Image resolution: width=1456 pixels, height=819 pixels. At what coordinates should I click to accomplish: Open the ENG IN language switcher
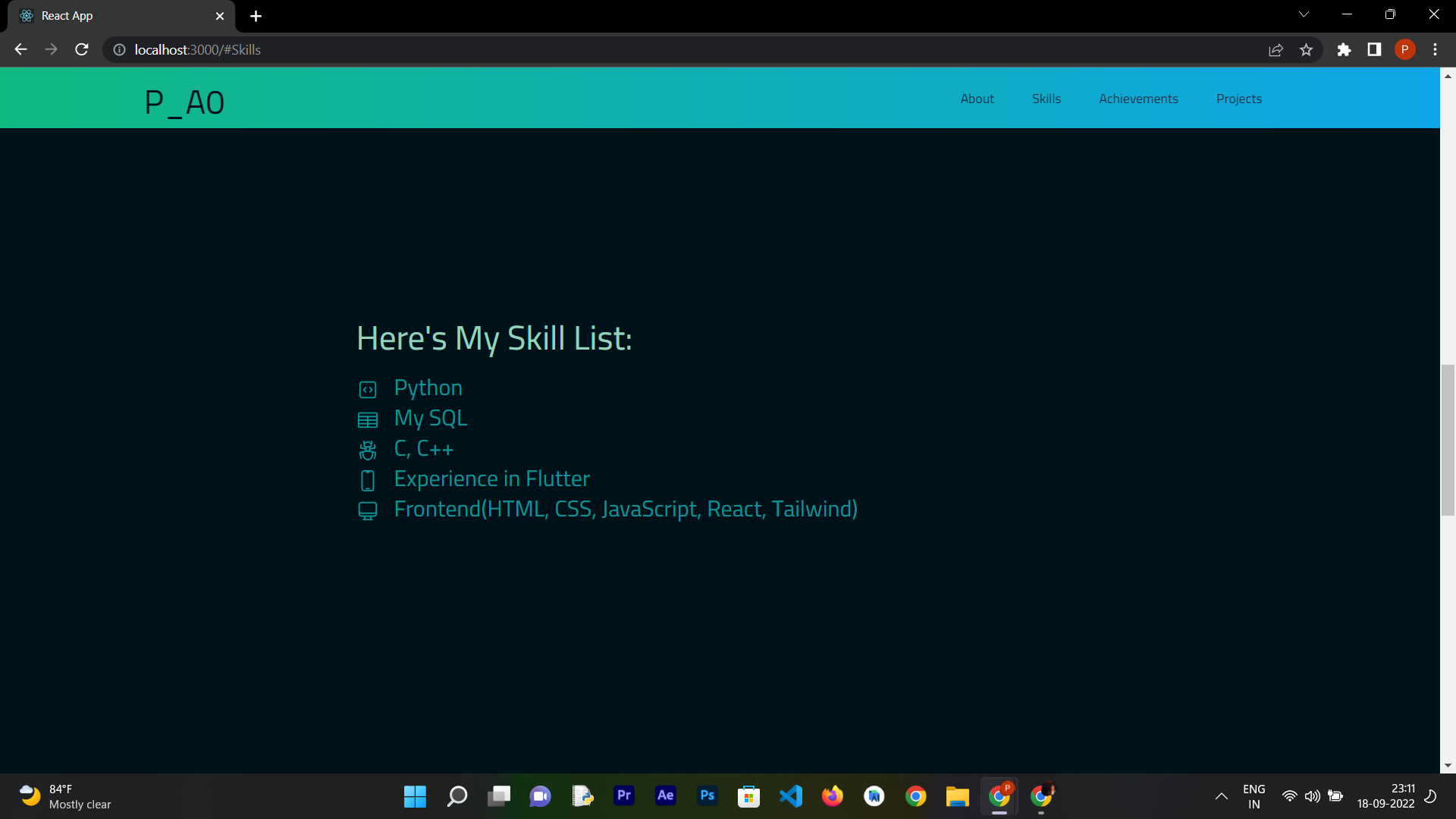point(1254,796)
